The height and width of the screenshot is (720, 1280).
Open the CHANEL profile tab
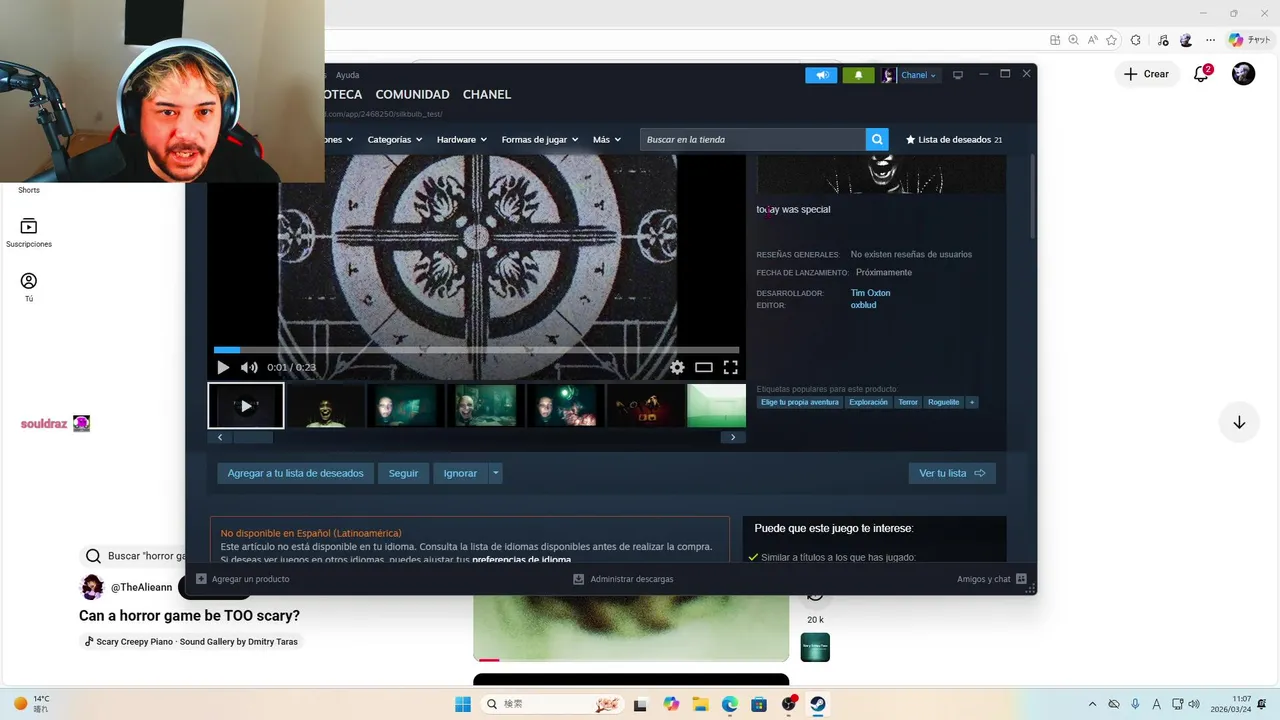pos(487,94)
